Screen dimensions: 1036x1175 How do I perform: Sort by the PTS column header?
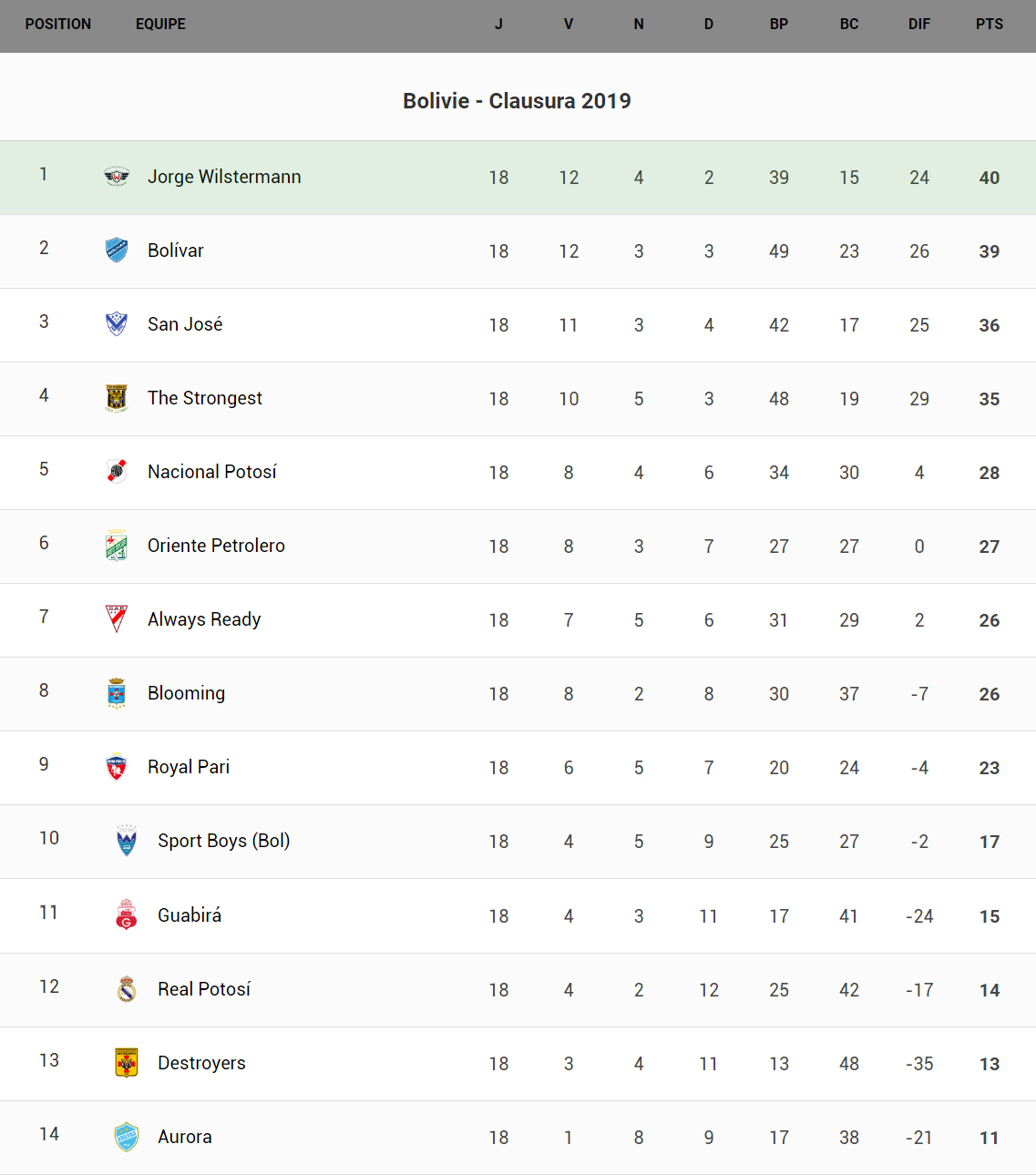[x=989, y=25]
